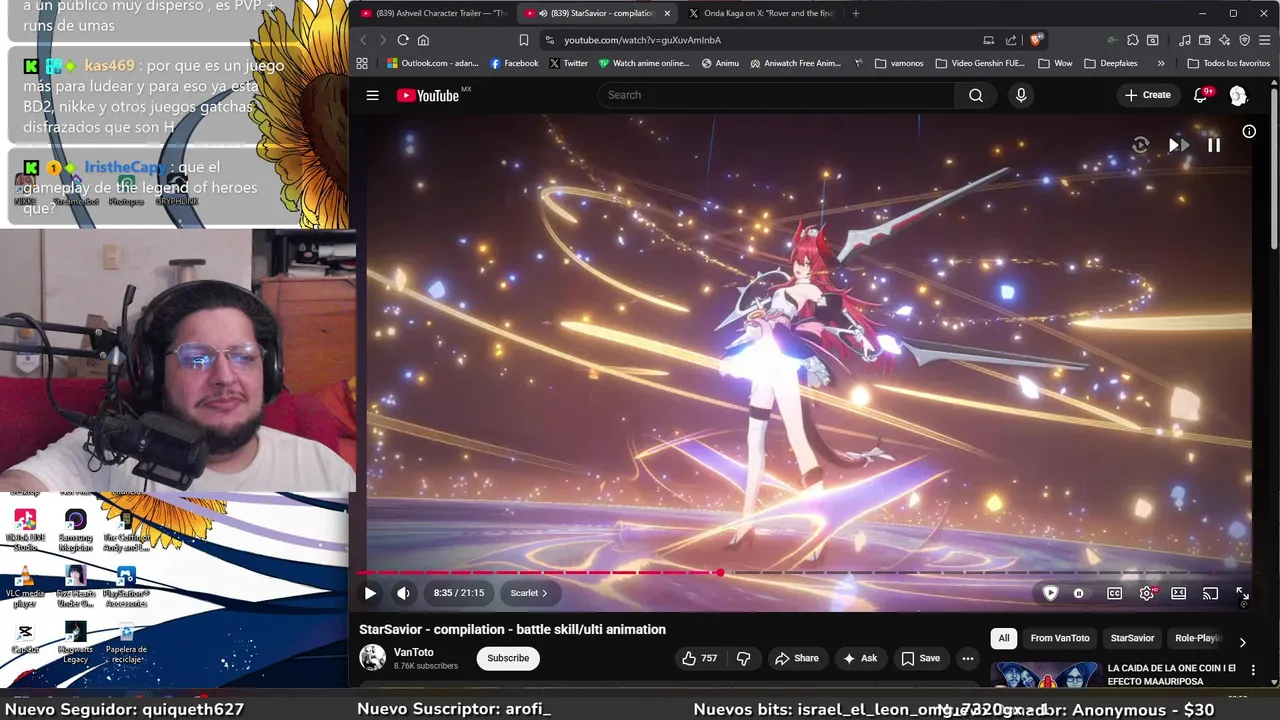The height and width of the screenshot is (720, 1280).
Task: Like the video with 757 likes
Action: (700, 658)
